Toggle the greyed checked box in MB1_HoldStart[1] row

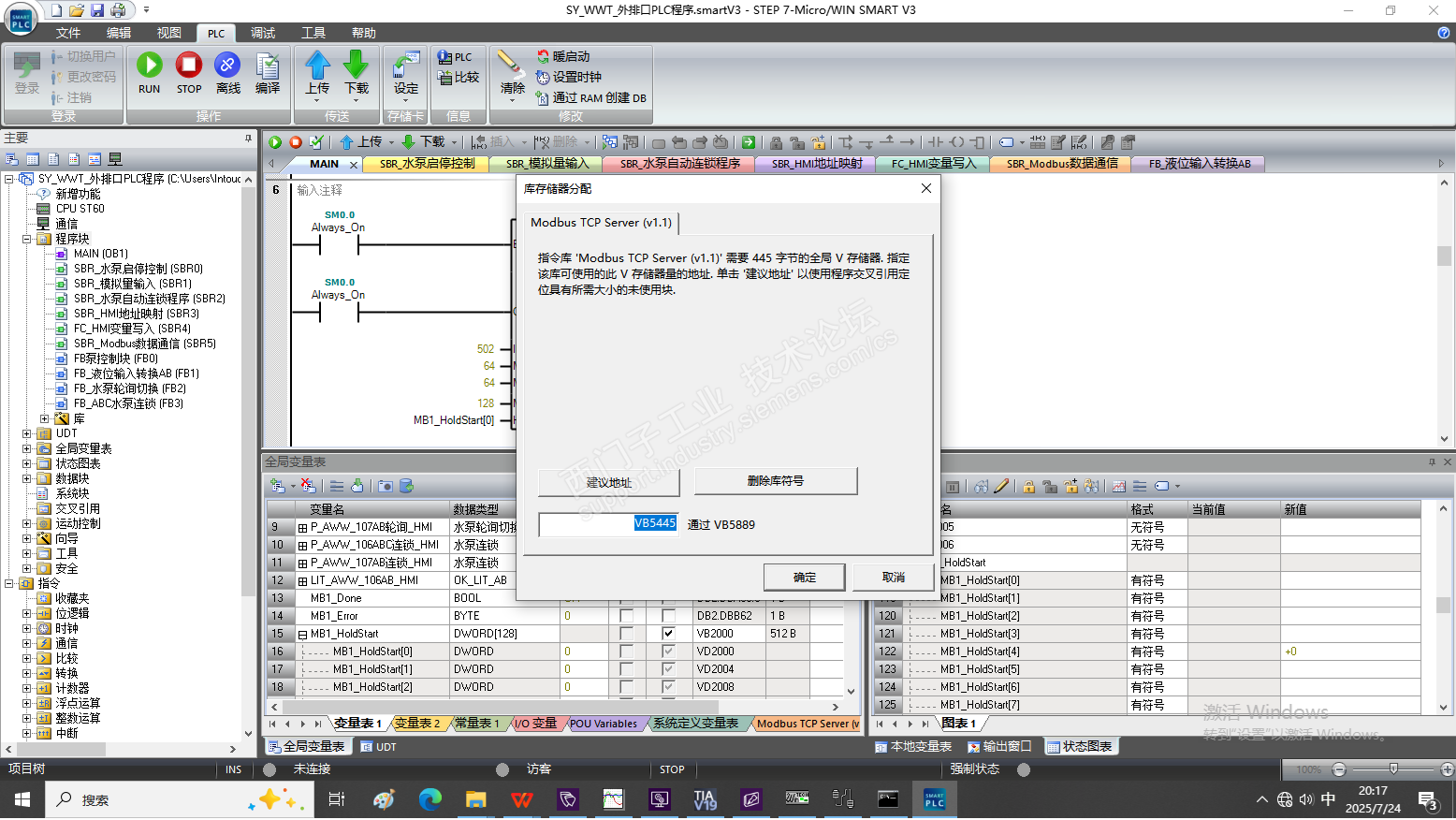tap(668, 669)
